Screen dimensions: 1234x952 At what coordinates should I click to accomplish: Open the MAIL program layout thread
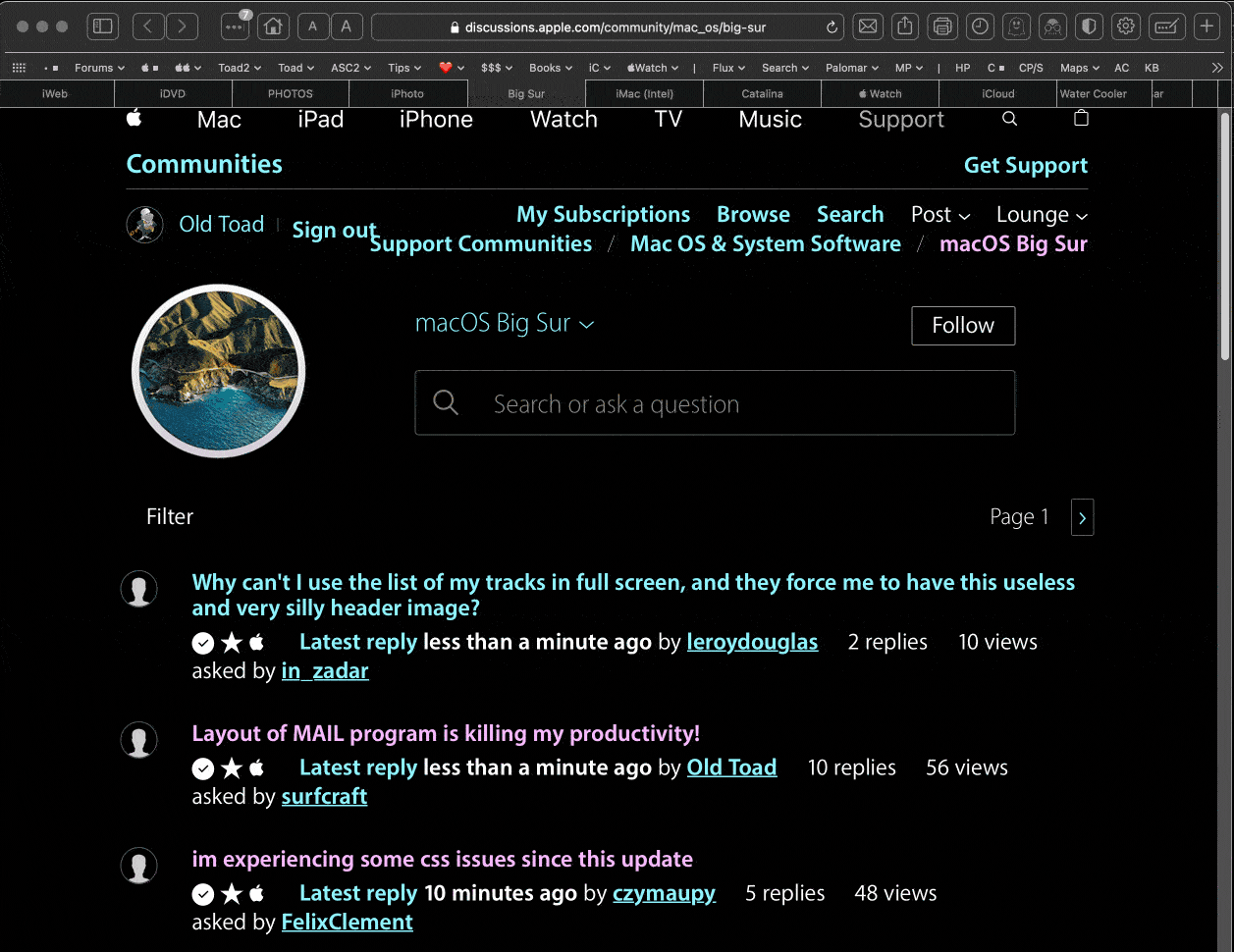[446, 734]
